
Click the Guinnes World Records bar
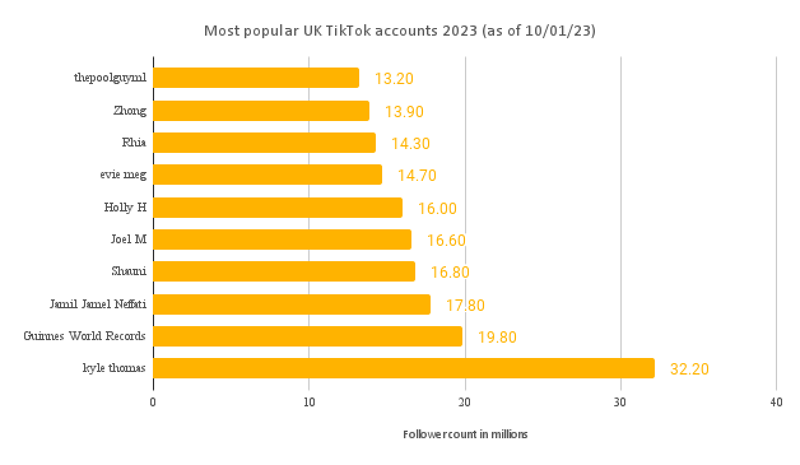coord(307,336)
